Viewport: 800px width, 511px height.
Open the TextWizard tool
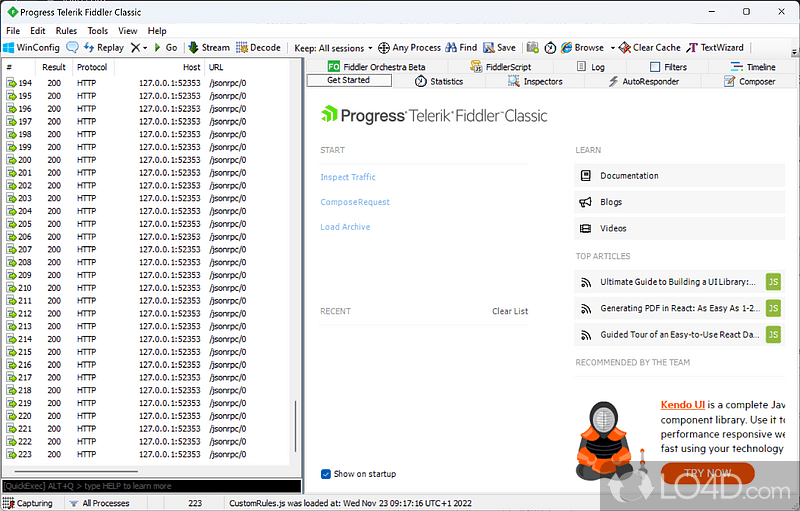[715, 47]
